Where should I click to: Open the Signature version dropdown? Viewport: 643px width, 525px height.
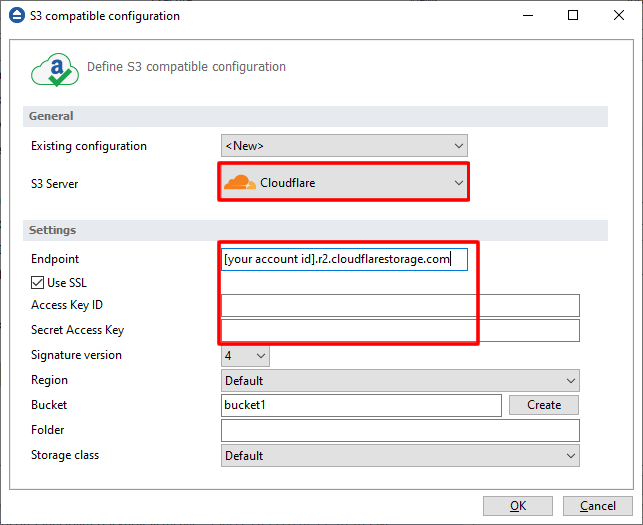[245, 355]
